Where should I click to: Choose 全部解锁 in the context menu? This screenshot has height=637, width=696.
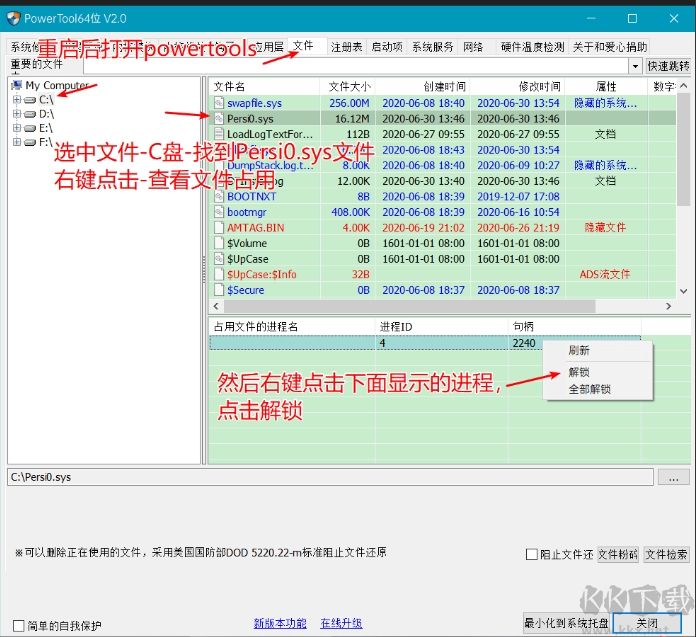(x=589, y=389)
